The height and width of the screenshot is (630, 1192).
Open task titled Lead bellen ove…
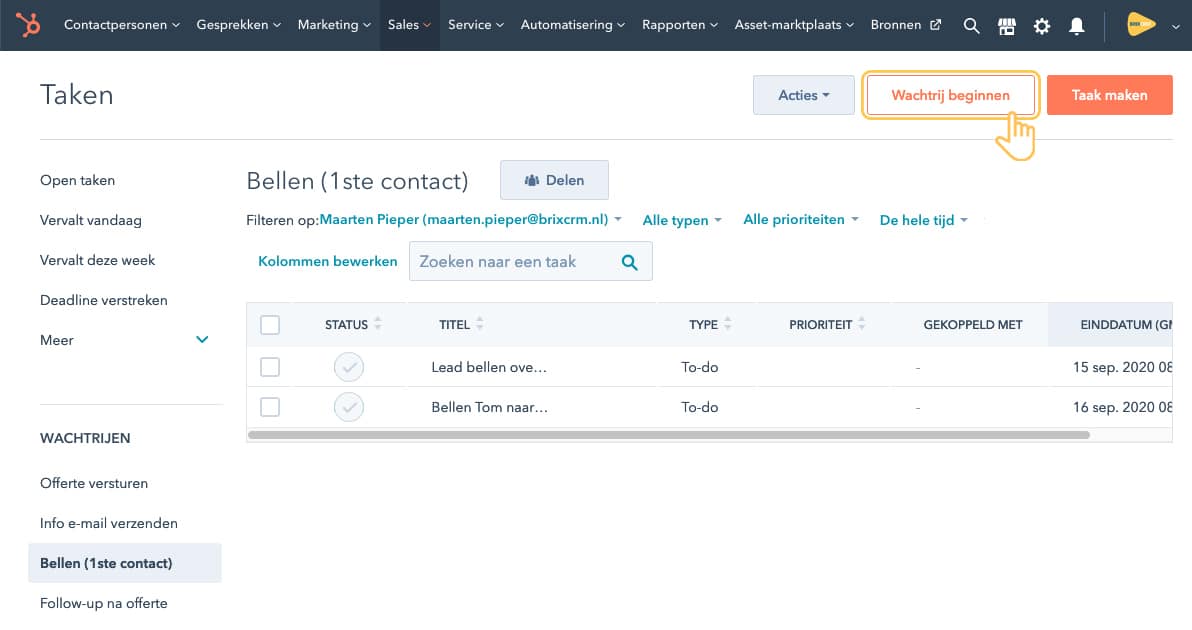(489, 367)
